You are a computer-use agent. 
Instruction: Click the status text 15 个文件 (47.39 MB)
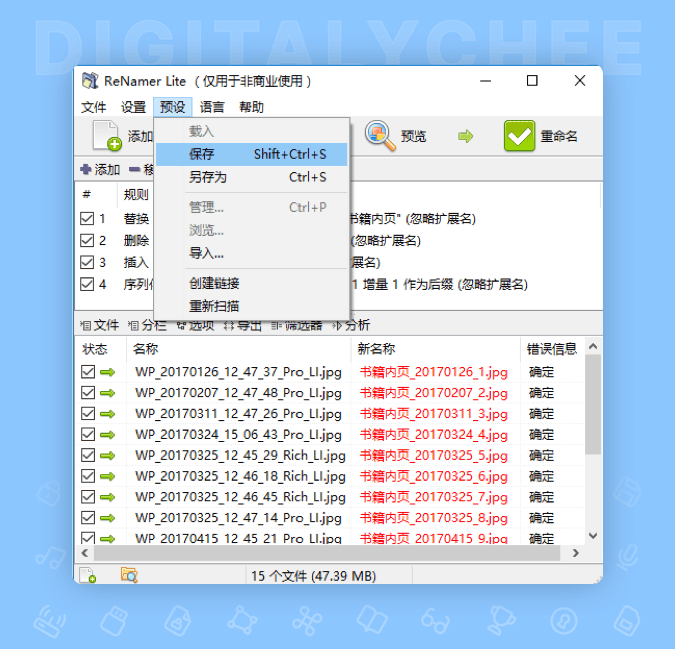(x=313, y=576)
